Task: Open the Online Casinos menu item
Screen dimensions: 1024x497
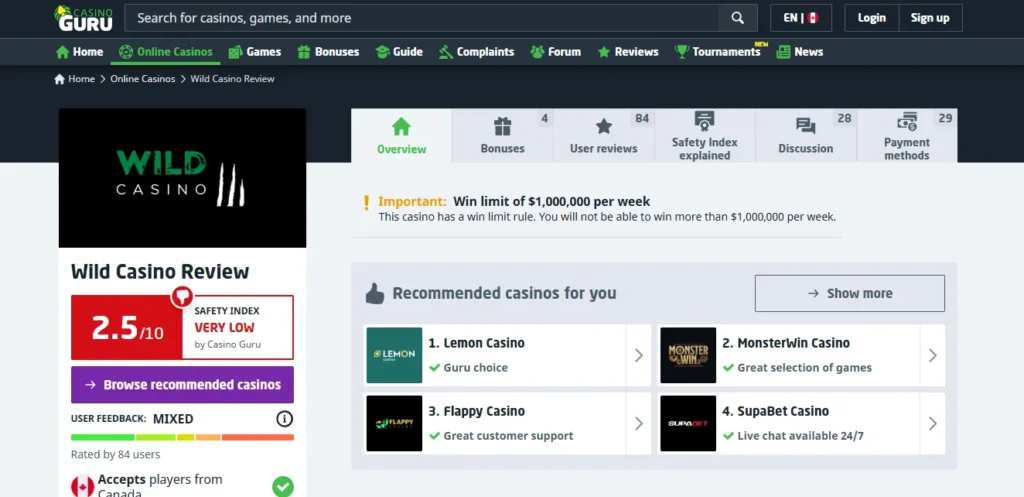Action: pos(166,52)
